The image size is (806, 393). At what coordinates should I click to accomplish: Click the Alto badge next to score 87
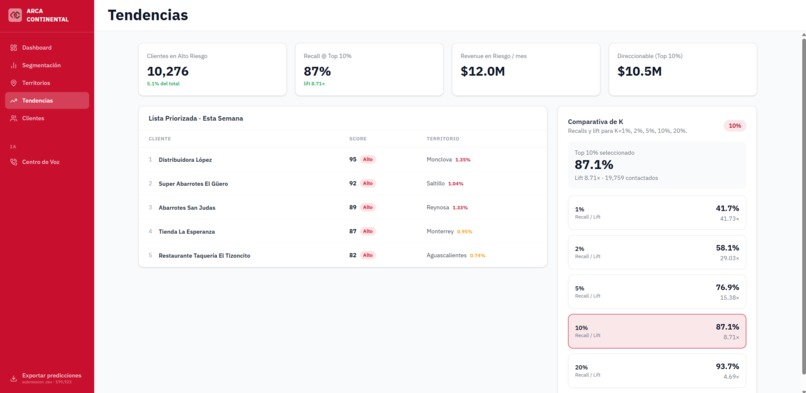pos(368,231)
